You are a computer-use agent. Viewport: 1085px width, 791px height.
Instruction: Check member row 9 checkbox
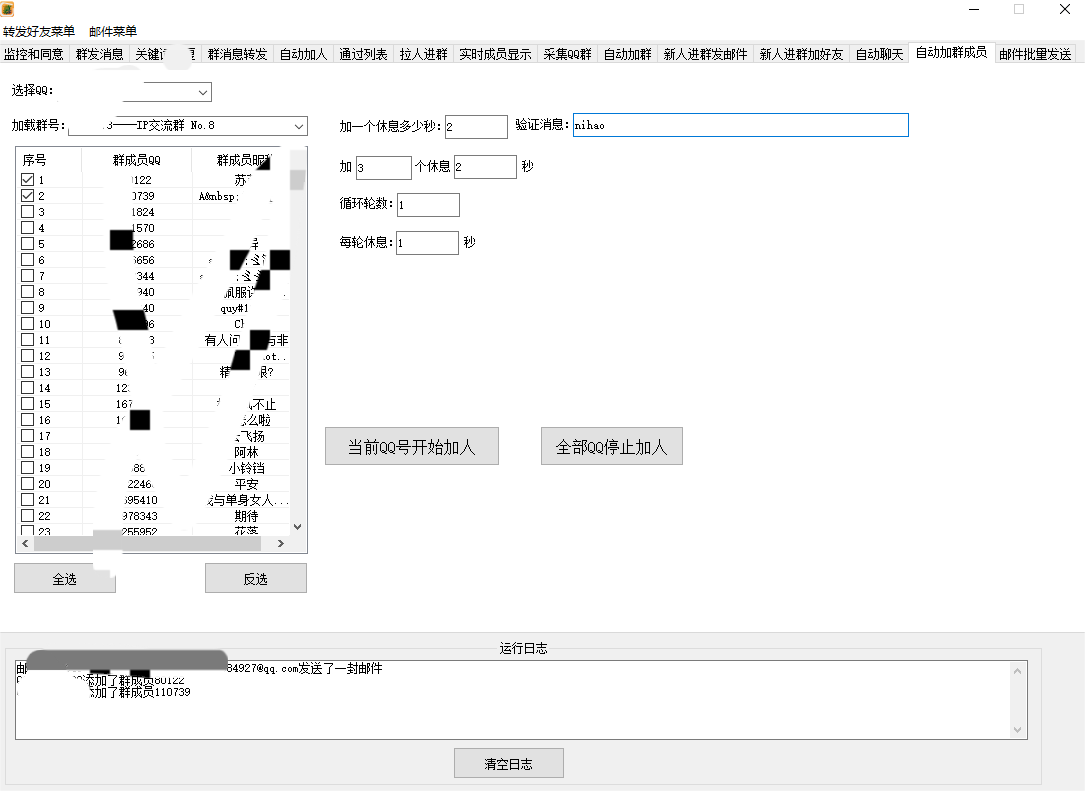tap(28, 307)
